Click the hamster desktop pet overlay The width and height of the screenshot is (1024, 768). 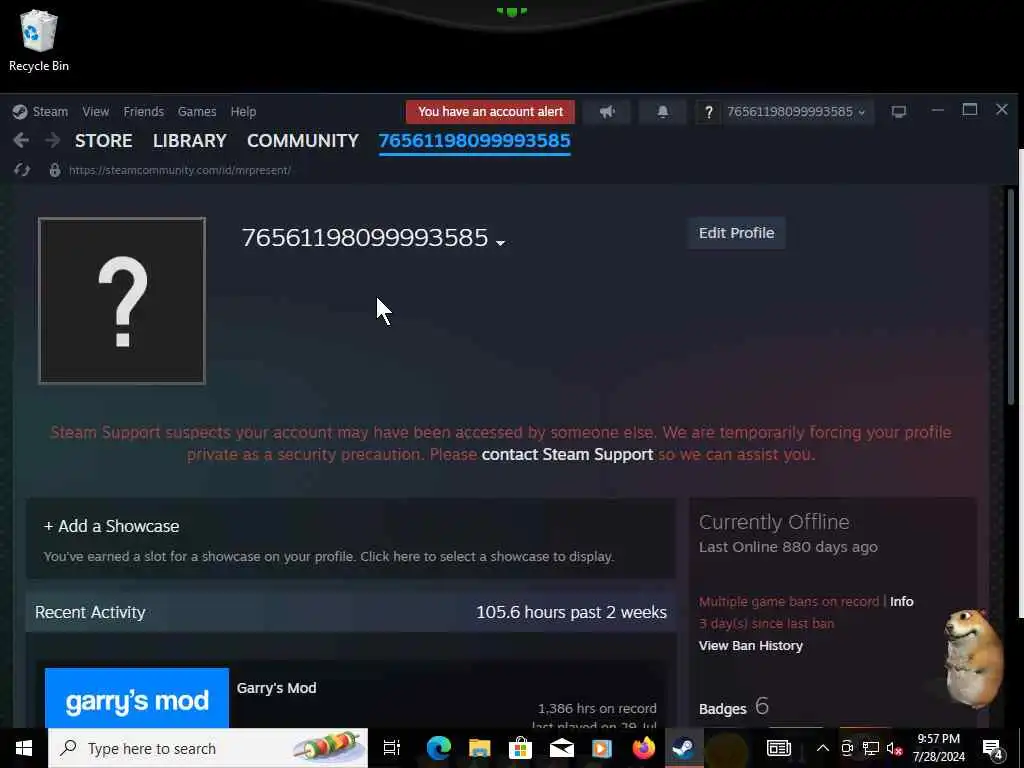point(973,658)
